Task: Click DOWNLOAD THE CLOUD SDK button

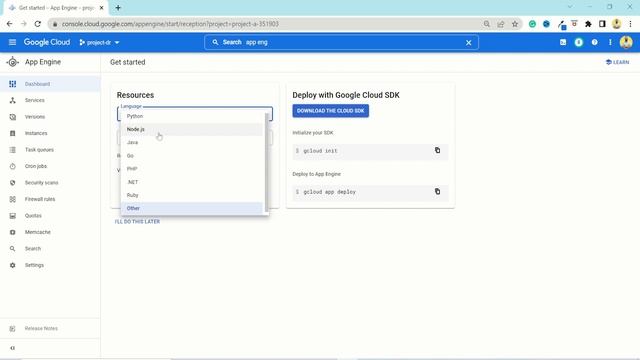Action: [x=331, y=111]
